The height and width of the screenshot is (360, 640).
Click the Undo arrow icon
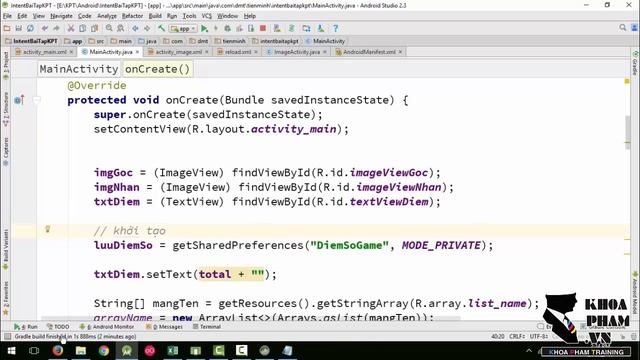tap(44, 28)
